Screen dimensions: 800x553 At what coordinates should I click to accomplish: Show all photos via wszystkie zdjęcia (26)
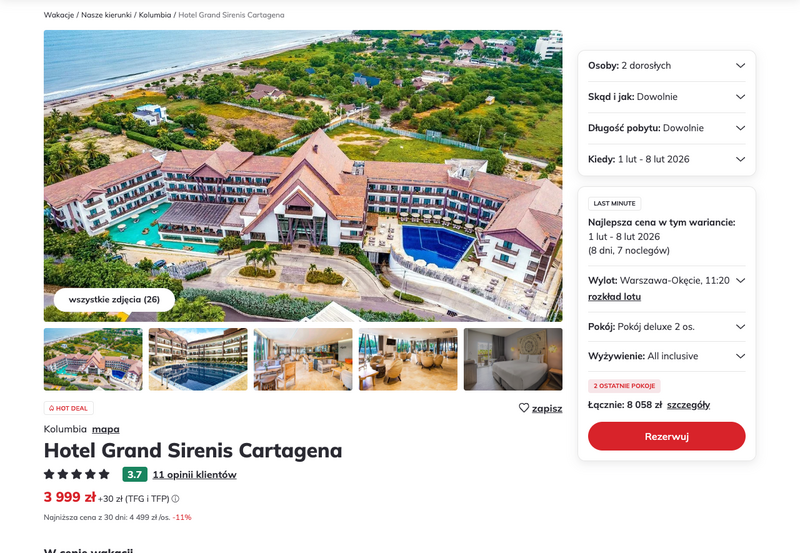pyautogui.click(x=114, y=299)
